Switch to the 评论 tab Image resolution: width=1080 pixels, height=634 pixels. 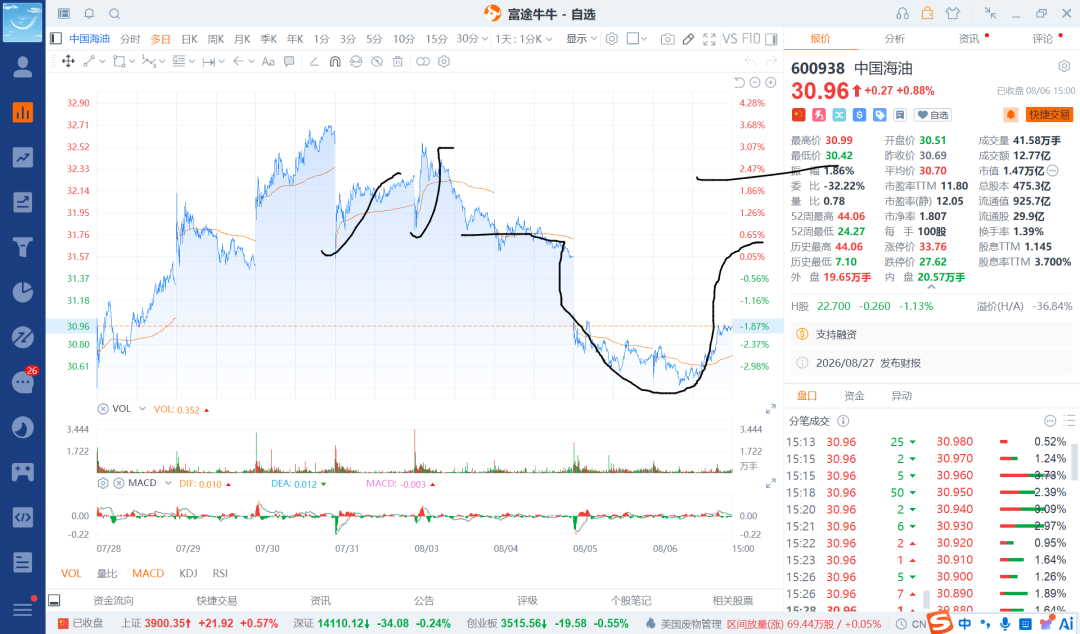tap(1043, 39)
